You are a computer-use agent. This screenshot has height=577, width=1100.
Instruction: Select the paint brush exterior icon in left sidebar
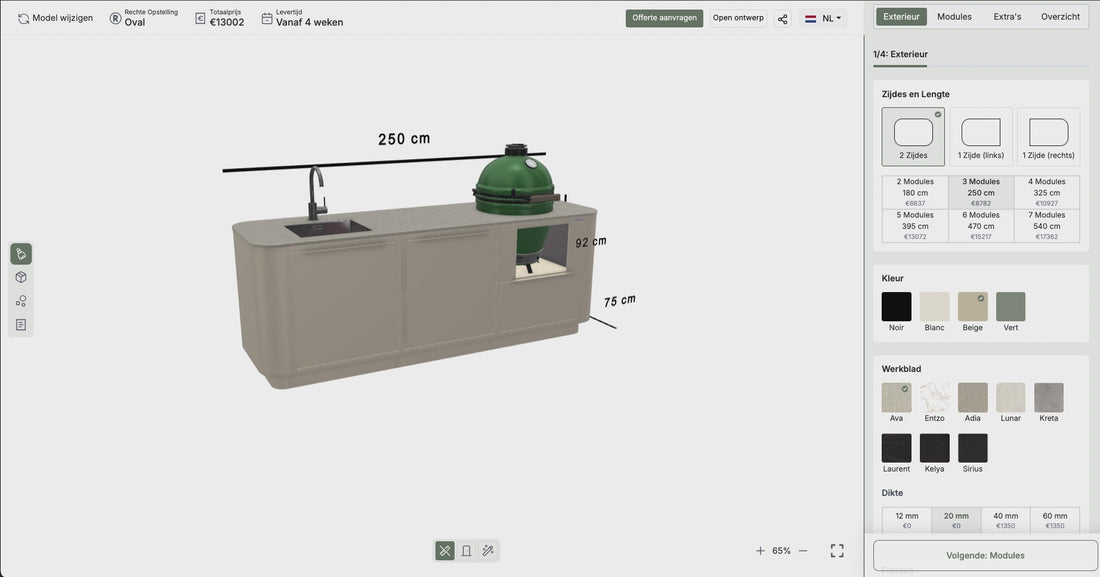[x=21, y=254]
